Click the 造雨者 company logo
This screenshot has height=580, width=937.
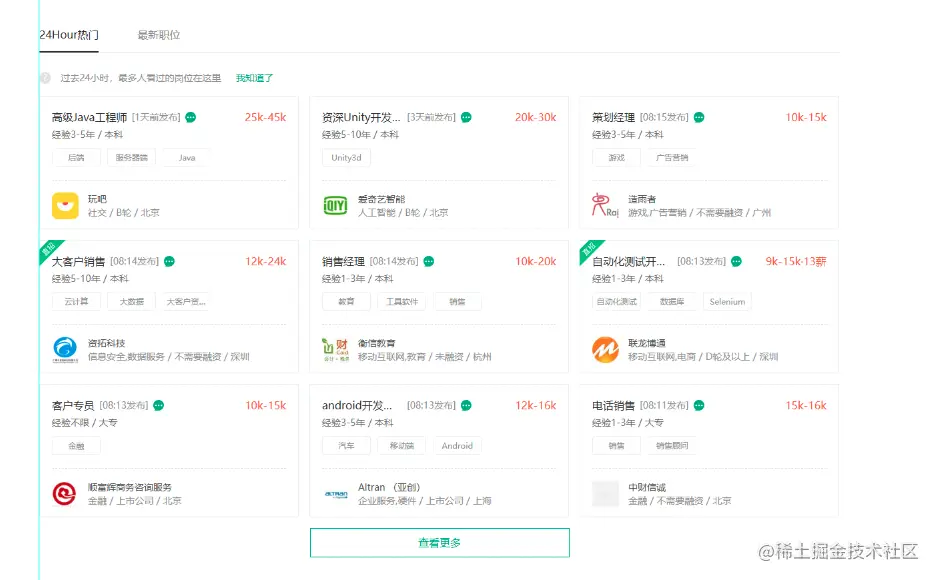point(605,205)
